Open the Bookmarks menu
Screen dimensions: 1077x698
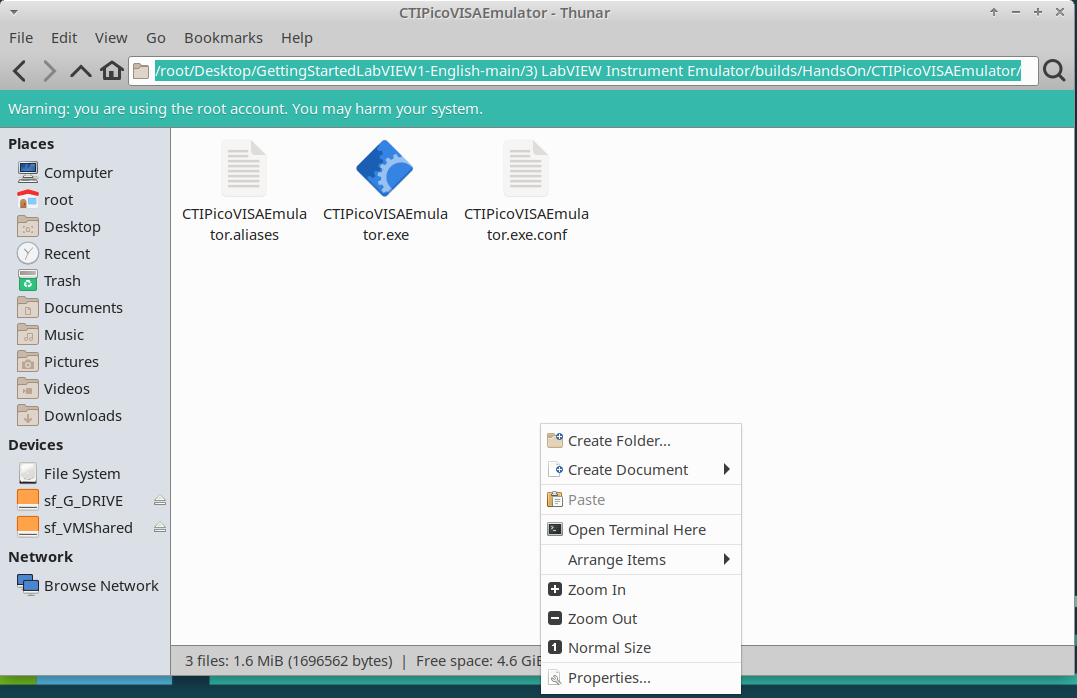[x=223, y=38]
